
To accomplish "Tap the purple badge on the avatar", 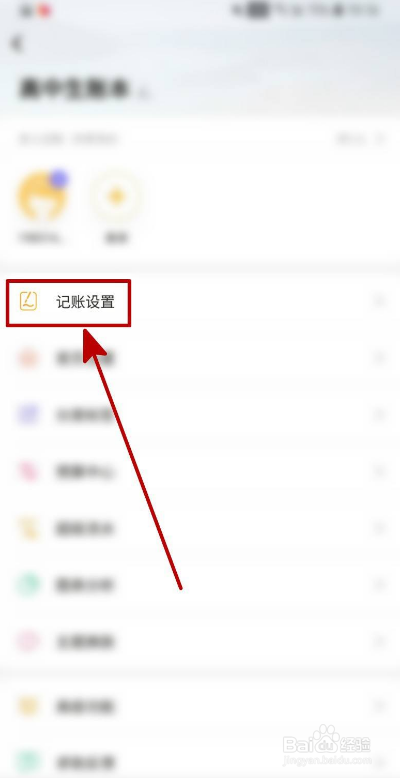I will 59,179.
